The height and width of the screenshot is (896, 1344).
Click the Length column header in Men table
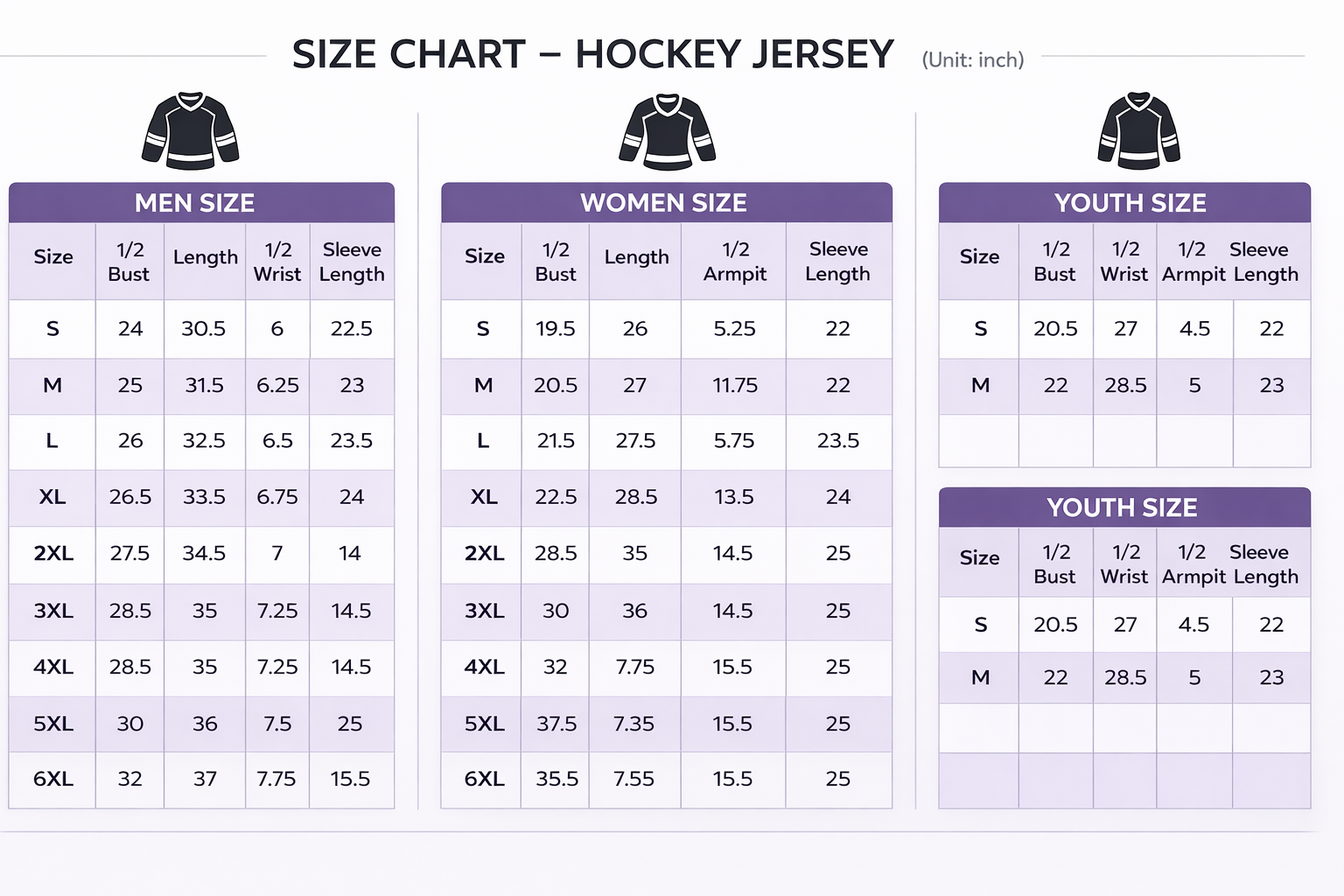coord(205,257)
